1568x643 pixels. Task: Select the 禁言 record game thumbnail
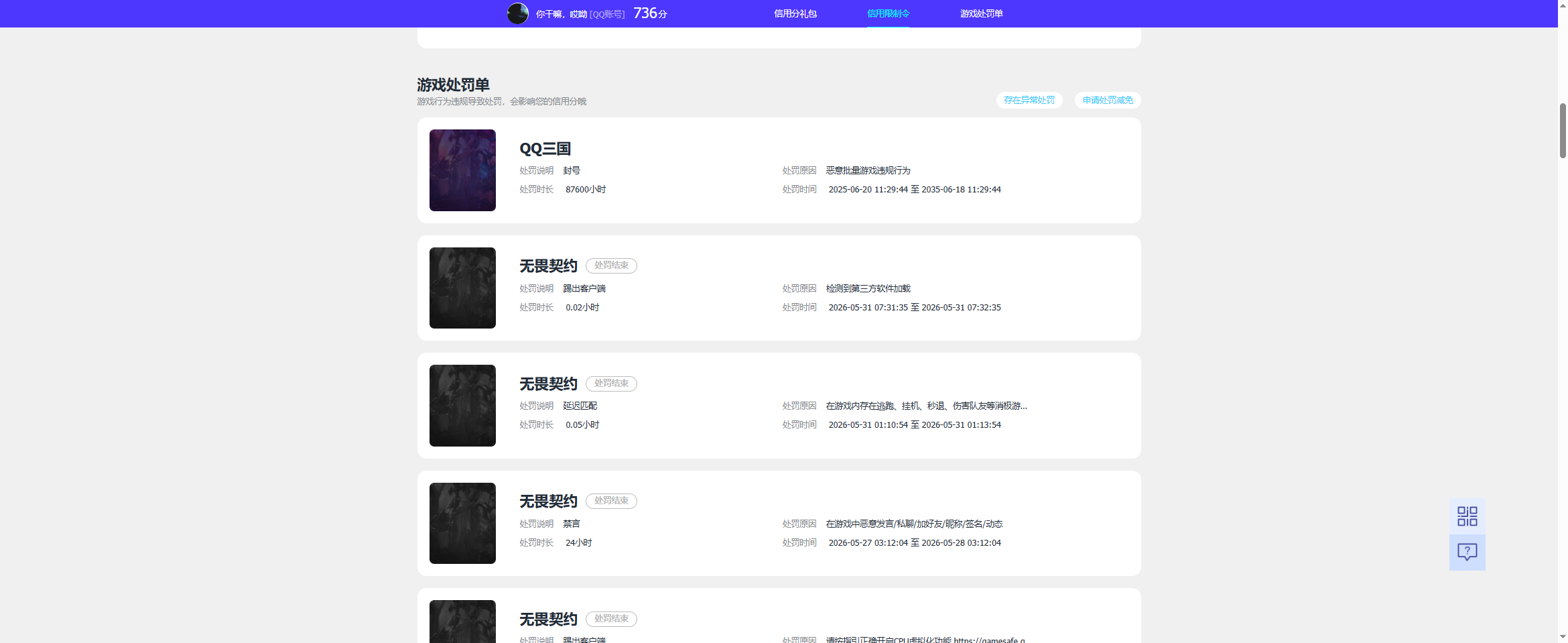tap(462, 523)
